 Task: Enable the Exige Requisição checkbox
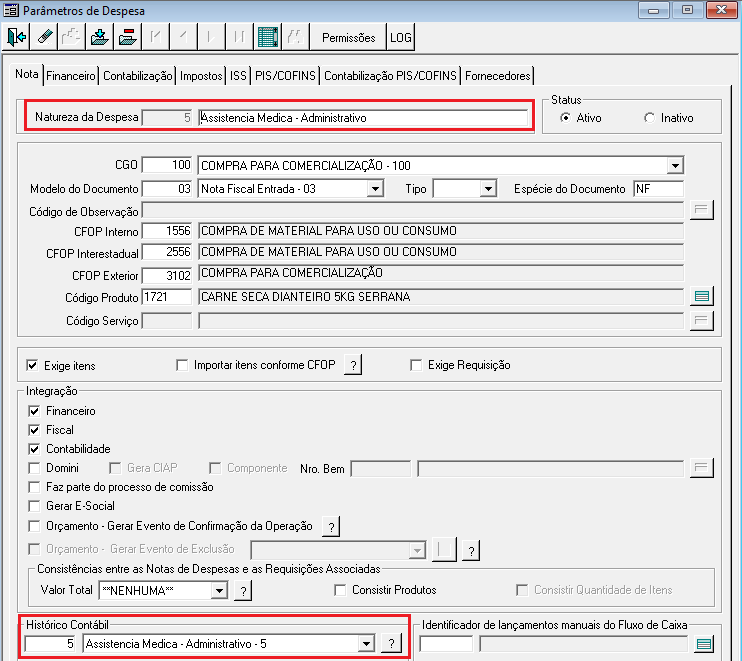[x=416, y=365]
